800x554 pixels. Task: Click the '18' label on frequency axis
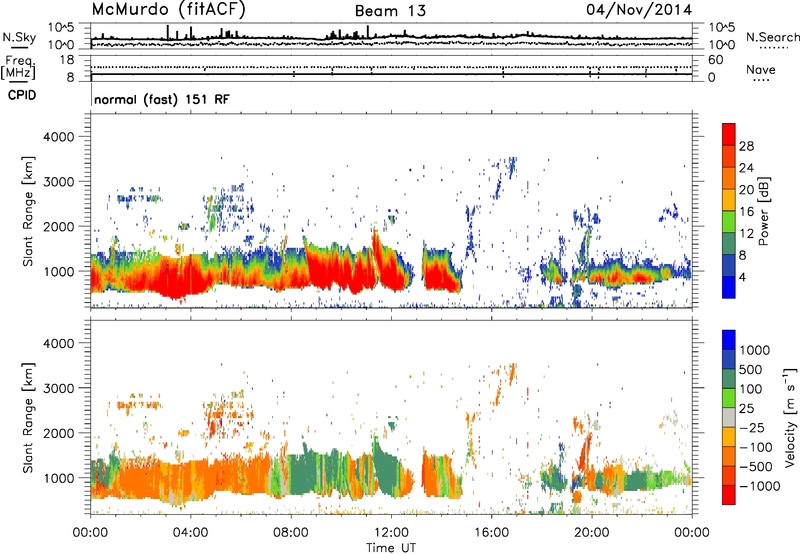tap(67, 60)
